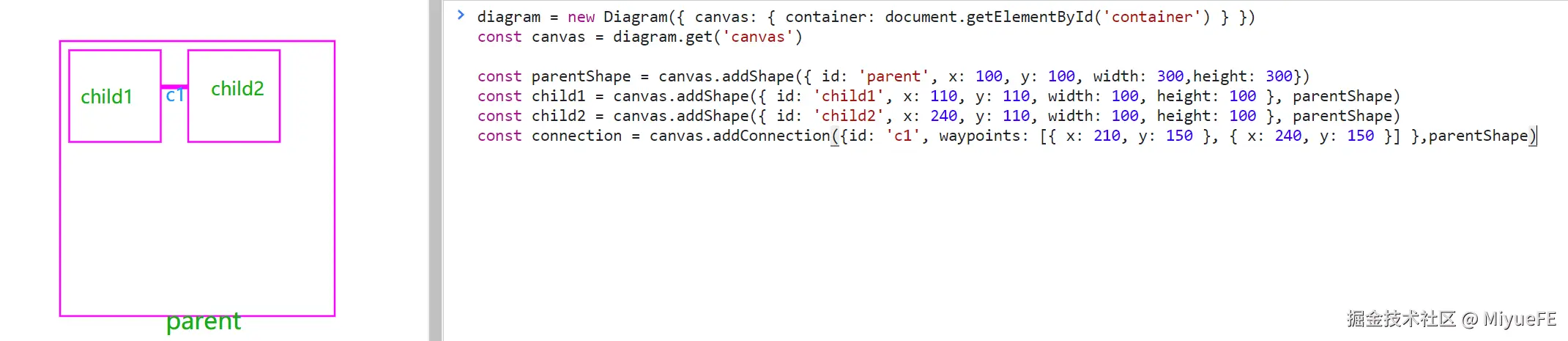Click the "connection" variable name declaration
1568x341 pixels.
tap(576, 136)
